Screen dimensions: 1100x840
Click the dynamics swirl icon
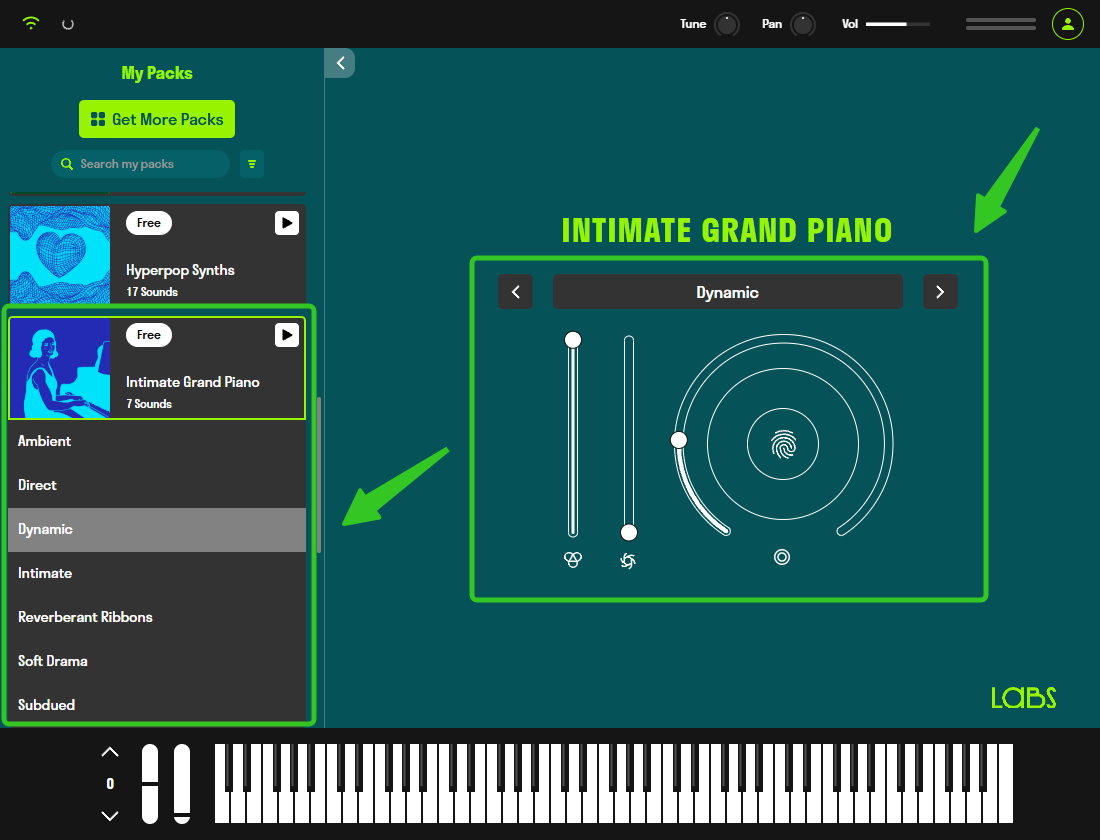(x=629, y=560)
